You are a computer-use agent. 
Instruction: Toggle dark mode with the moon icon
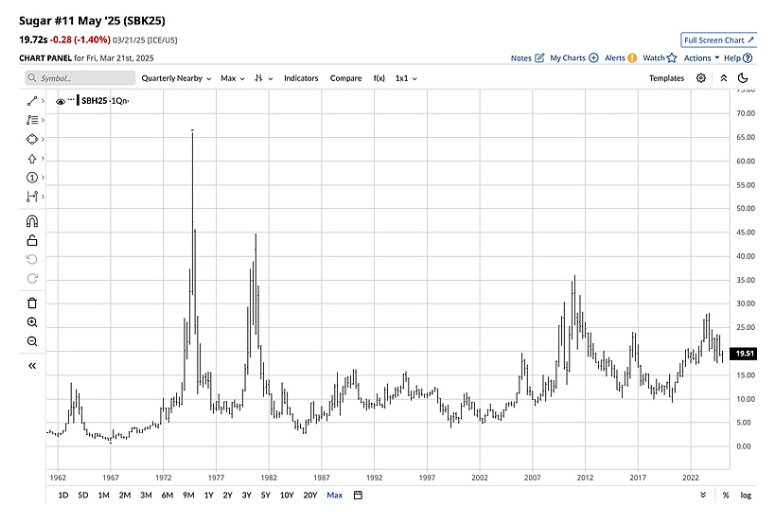(x=743, y=78)
